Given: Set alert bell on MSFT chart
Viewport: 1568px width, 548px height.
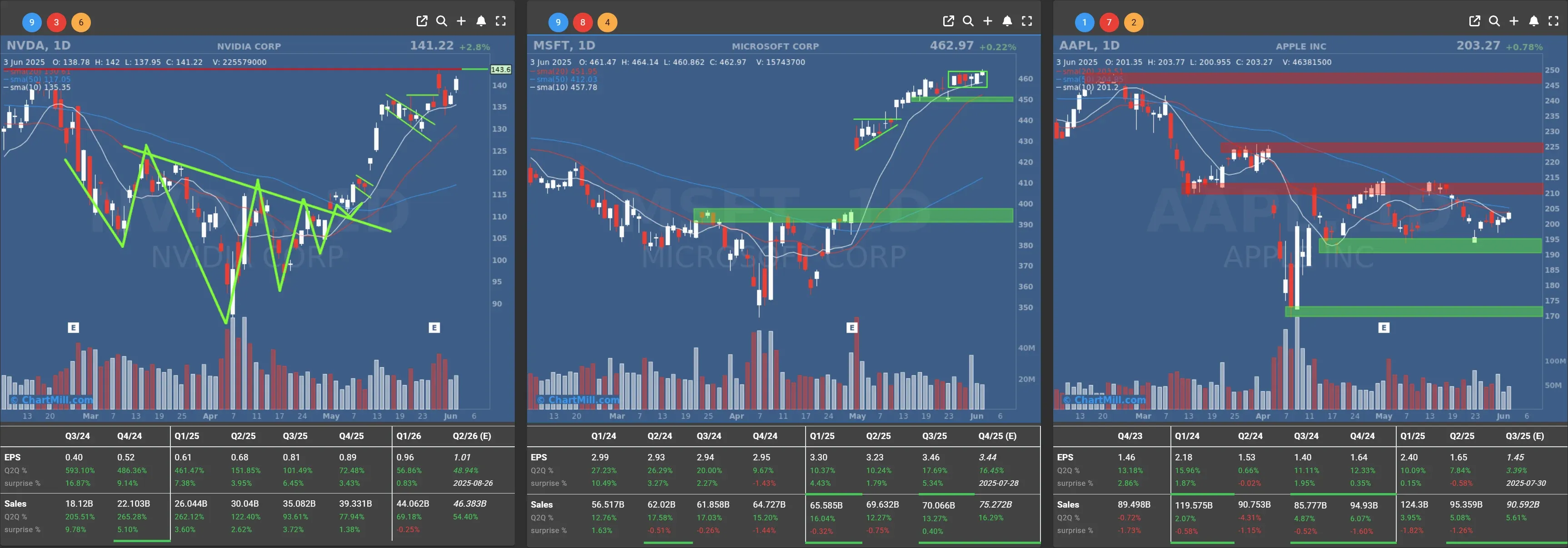Looking at the screenshot, I should point(1007,21).
